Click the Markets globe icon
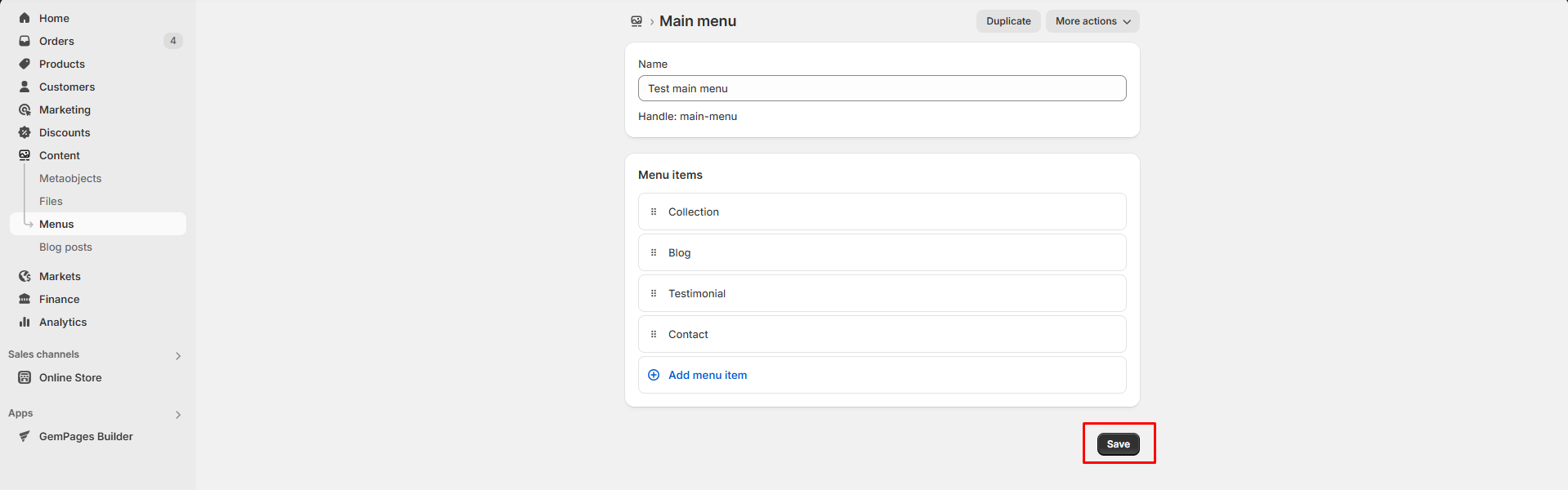The width and height of the screenshot is (1568, 490). pos(25,276)
